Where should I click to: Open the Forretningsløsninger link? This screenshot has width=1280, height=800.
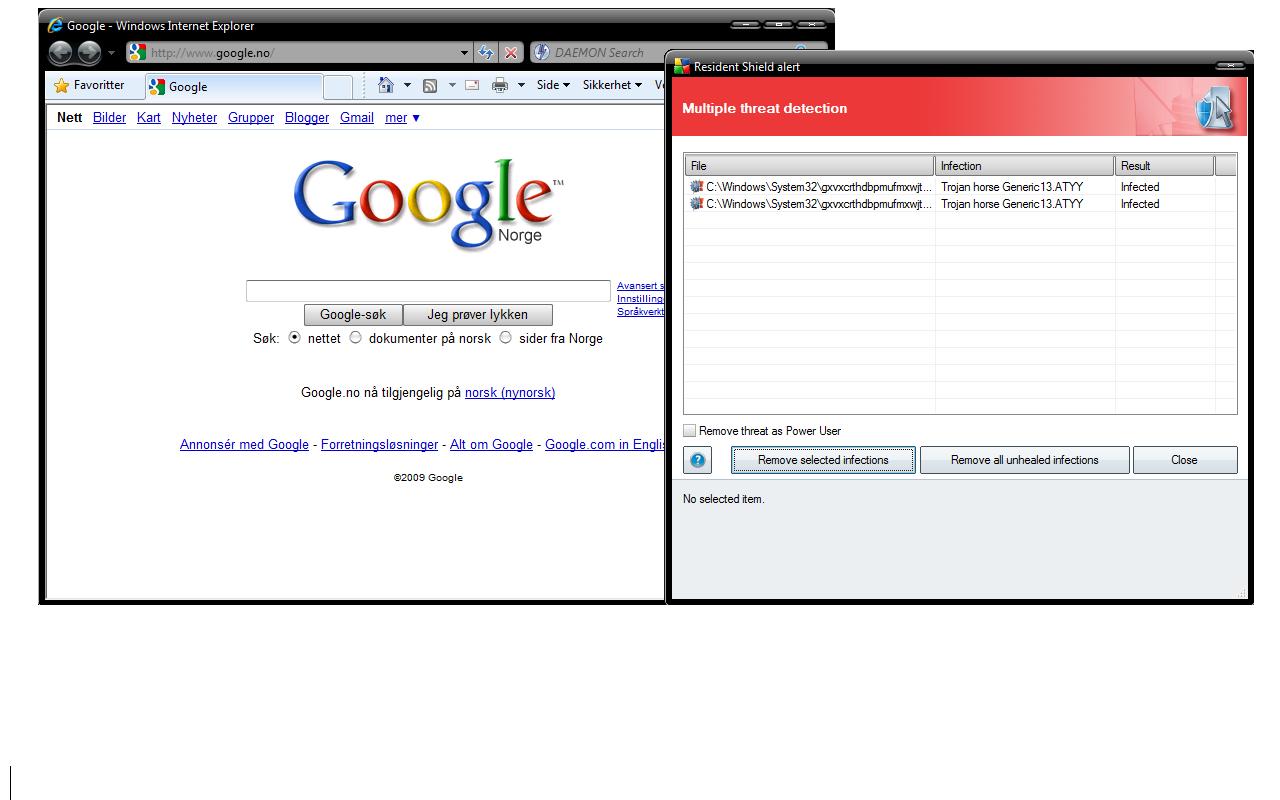pos(379,445)
